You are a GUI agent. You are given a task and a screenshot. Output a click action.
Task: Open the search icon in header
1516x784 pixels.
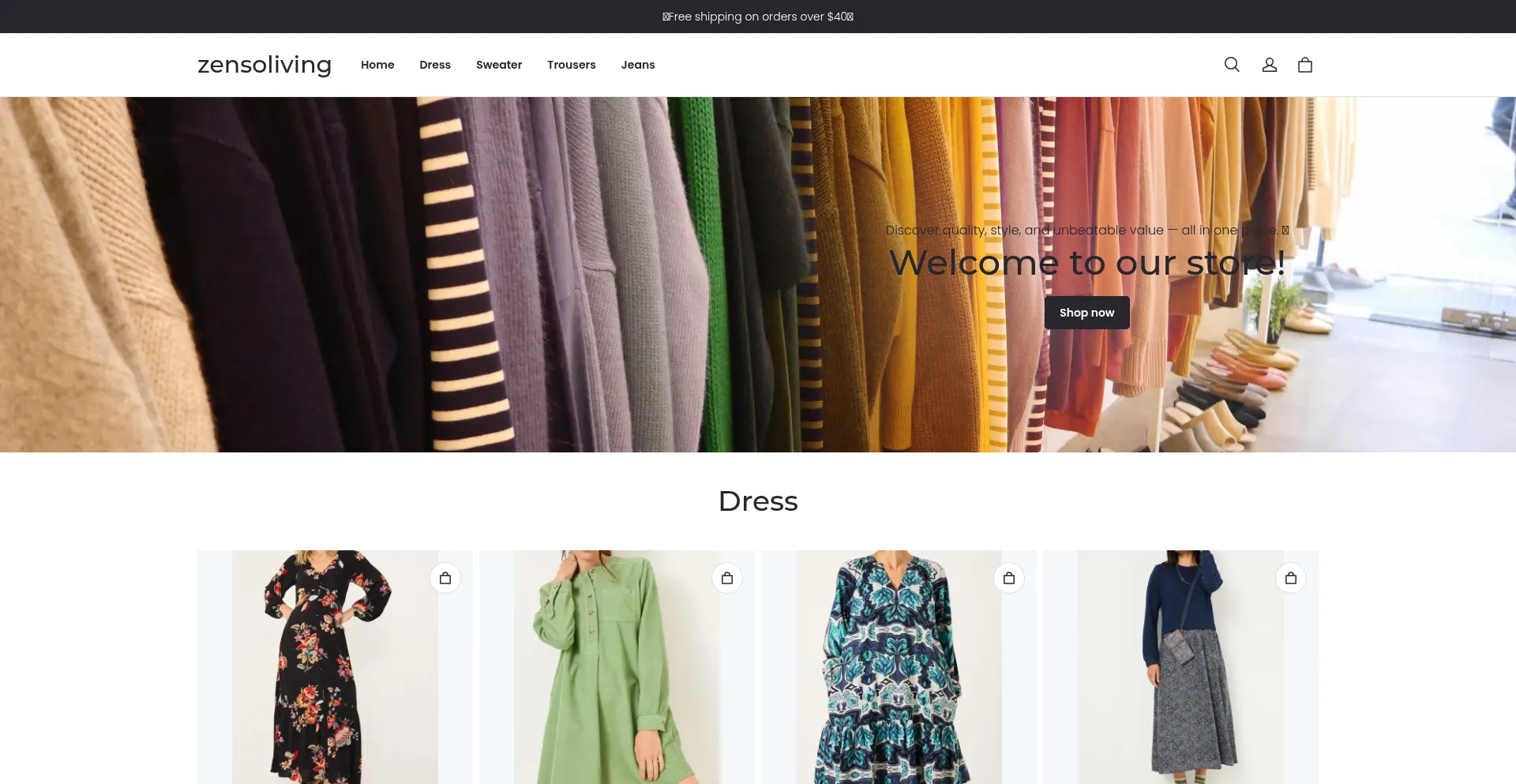(x=1232, y=65)
